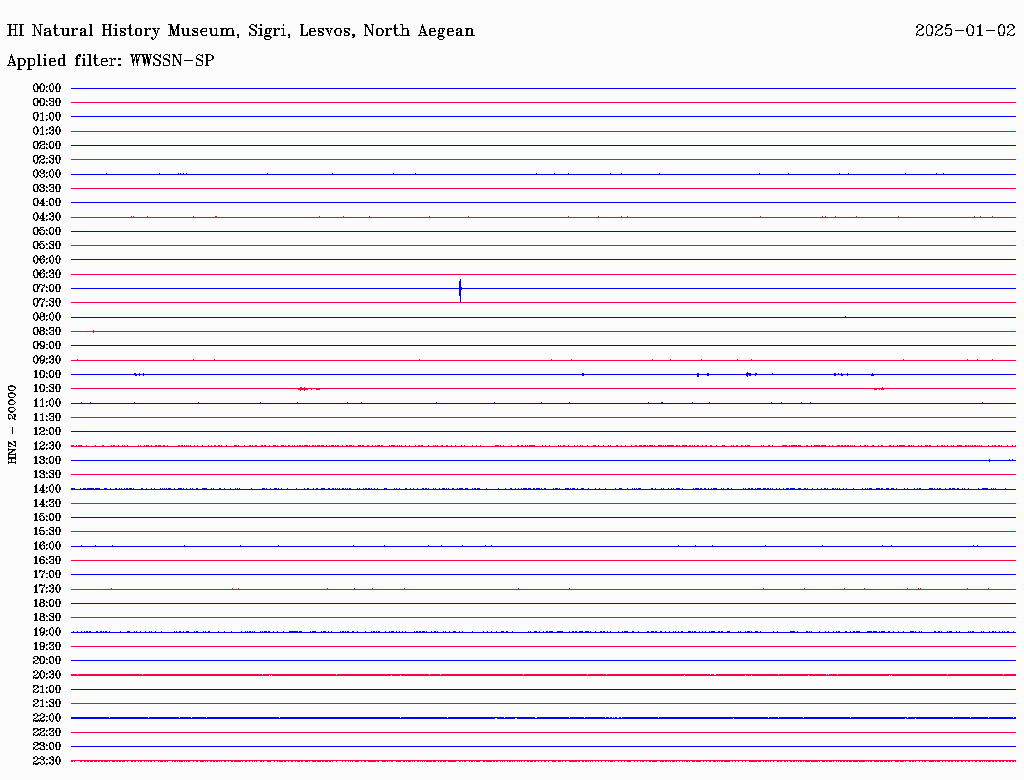Click the 10:30 time label

[47, 389]
